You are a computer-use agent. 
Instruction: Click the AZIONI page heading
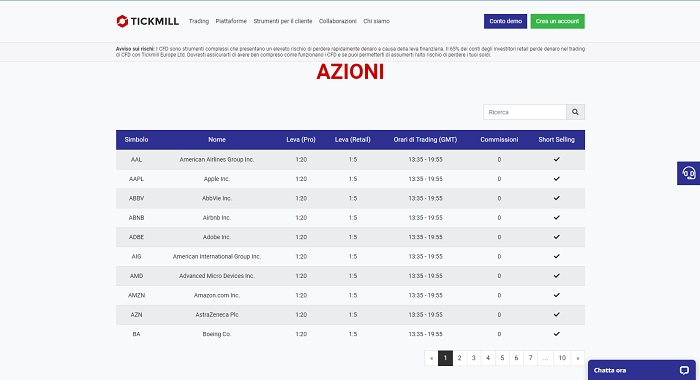click(350, 72)
